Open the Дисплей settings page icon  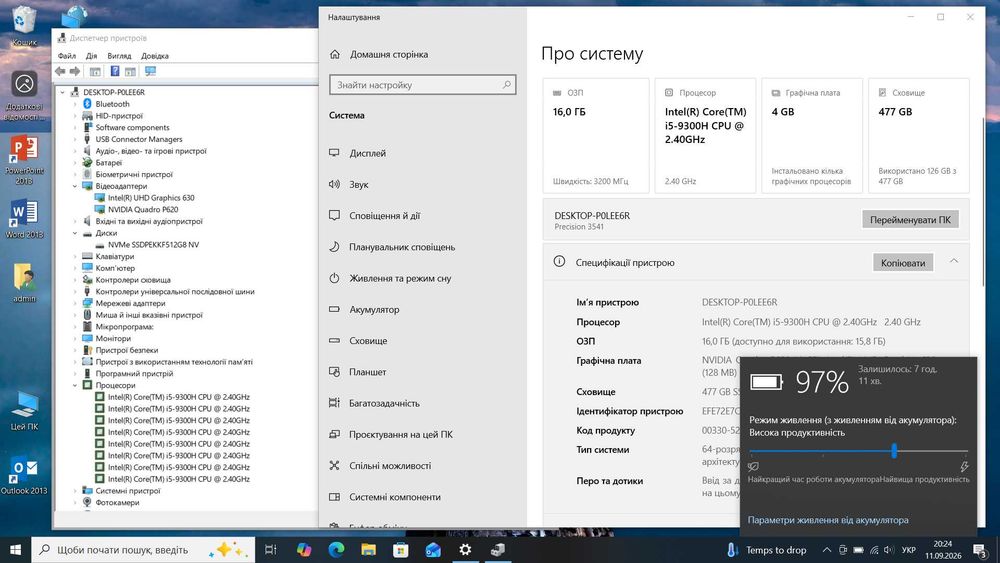[334, 153]
